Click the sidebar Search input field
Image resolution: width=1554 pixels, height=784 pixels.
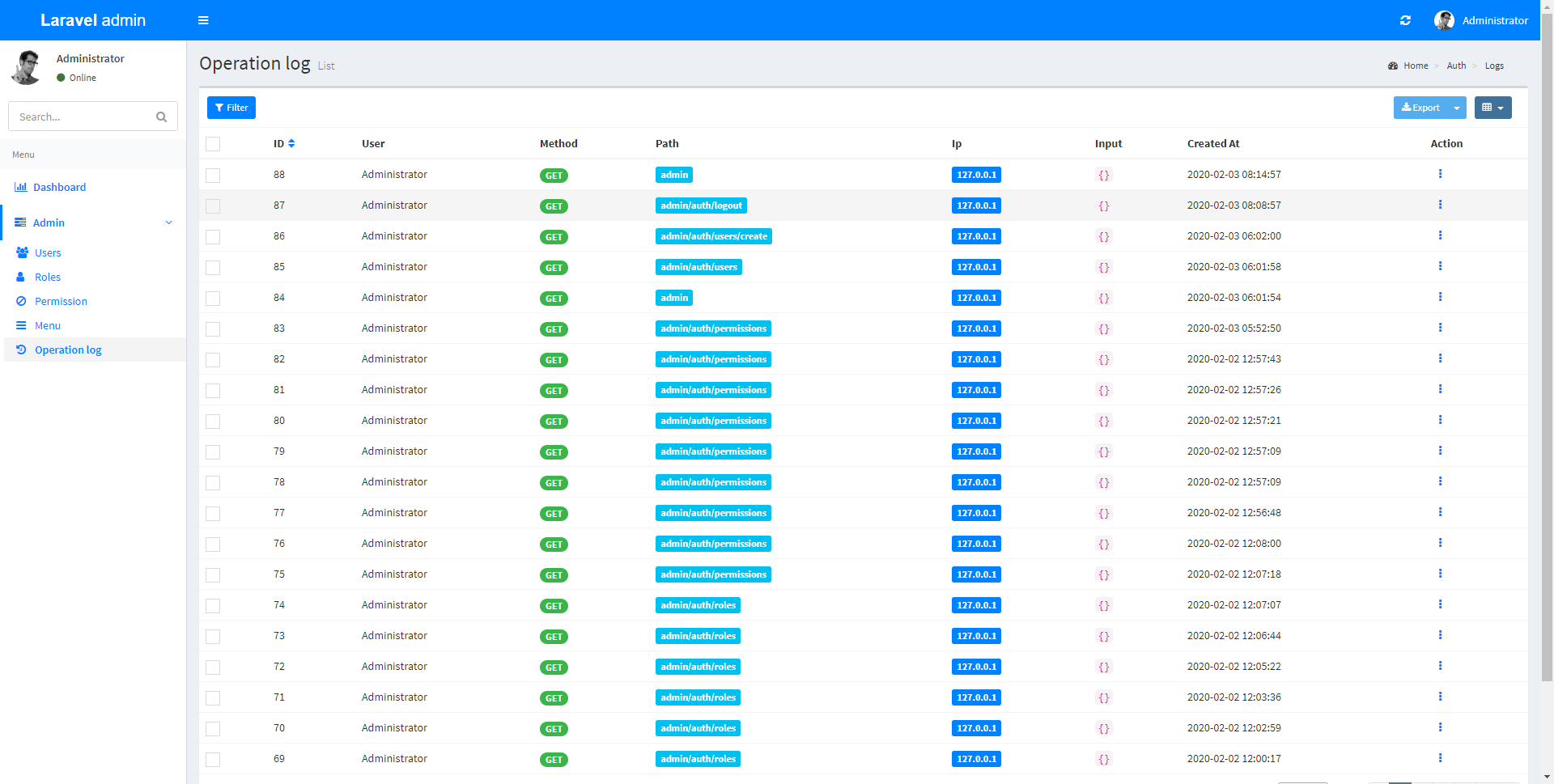81,117
